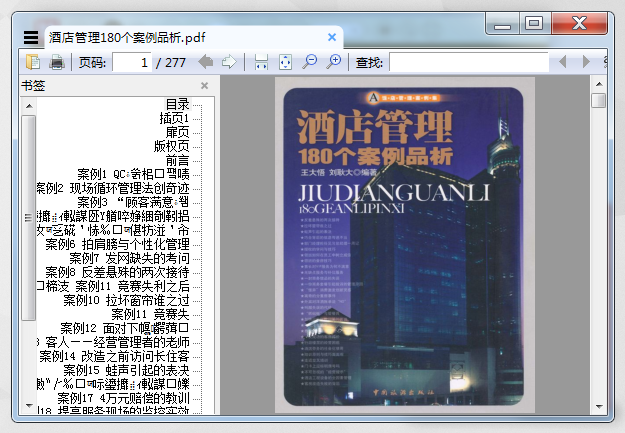Click the Zoom In magnifier icon

coord(334,63)
